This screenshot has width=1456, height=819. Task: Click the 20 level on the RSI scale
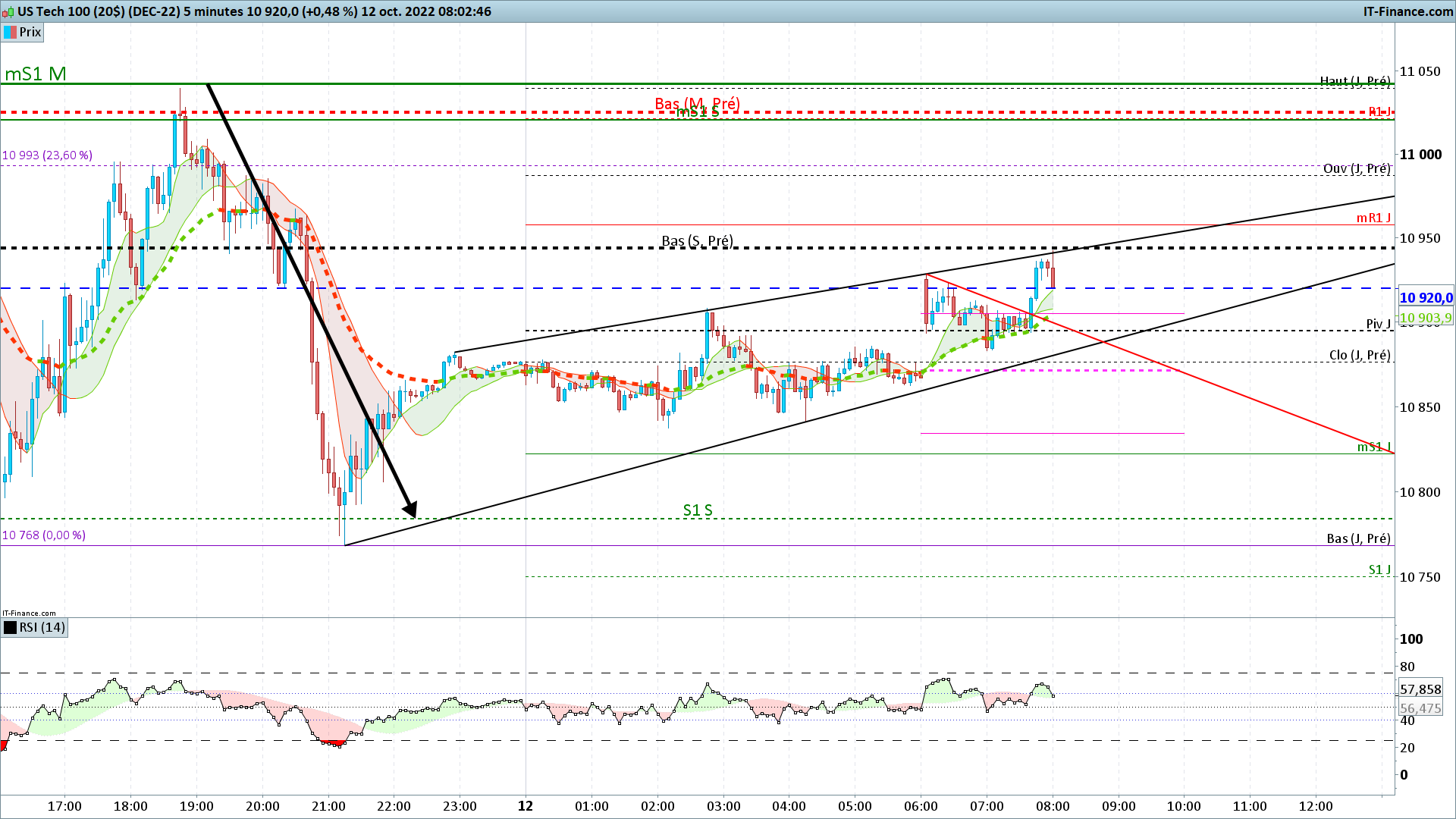[1407, 748]
